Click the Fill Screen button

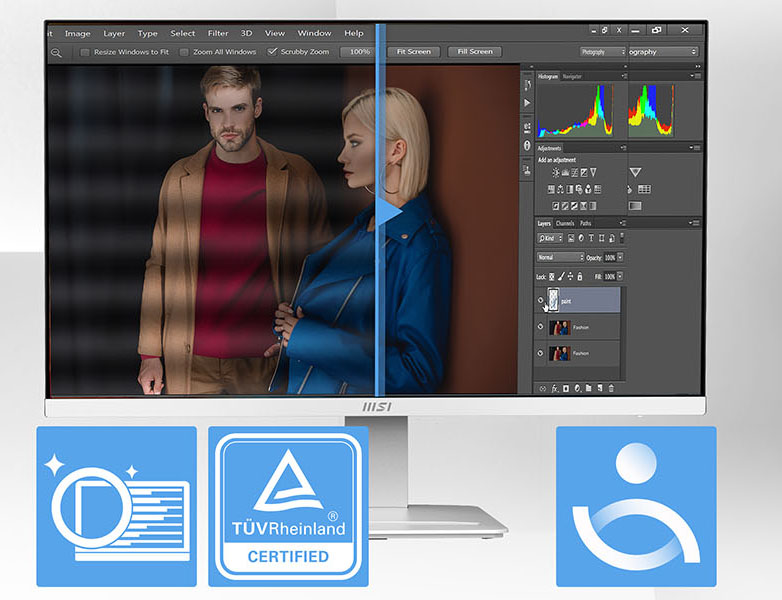pos(474,52)
